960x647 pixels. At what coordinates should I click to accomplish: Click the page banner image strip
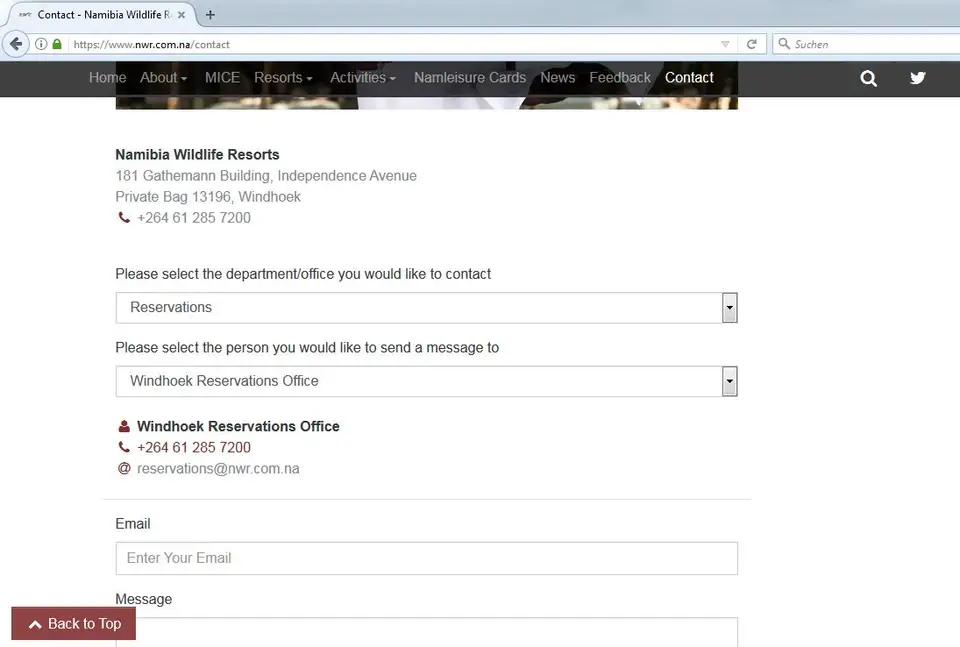pos(426,103)
